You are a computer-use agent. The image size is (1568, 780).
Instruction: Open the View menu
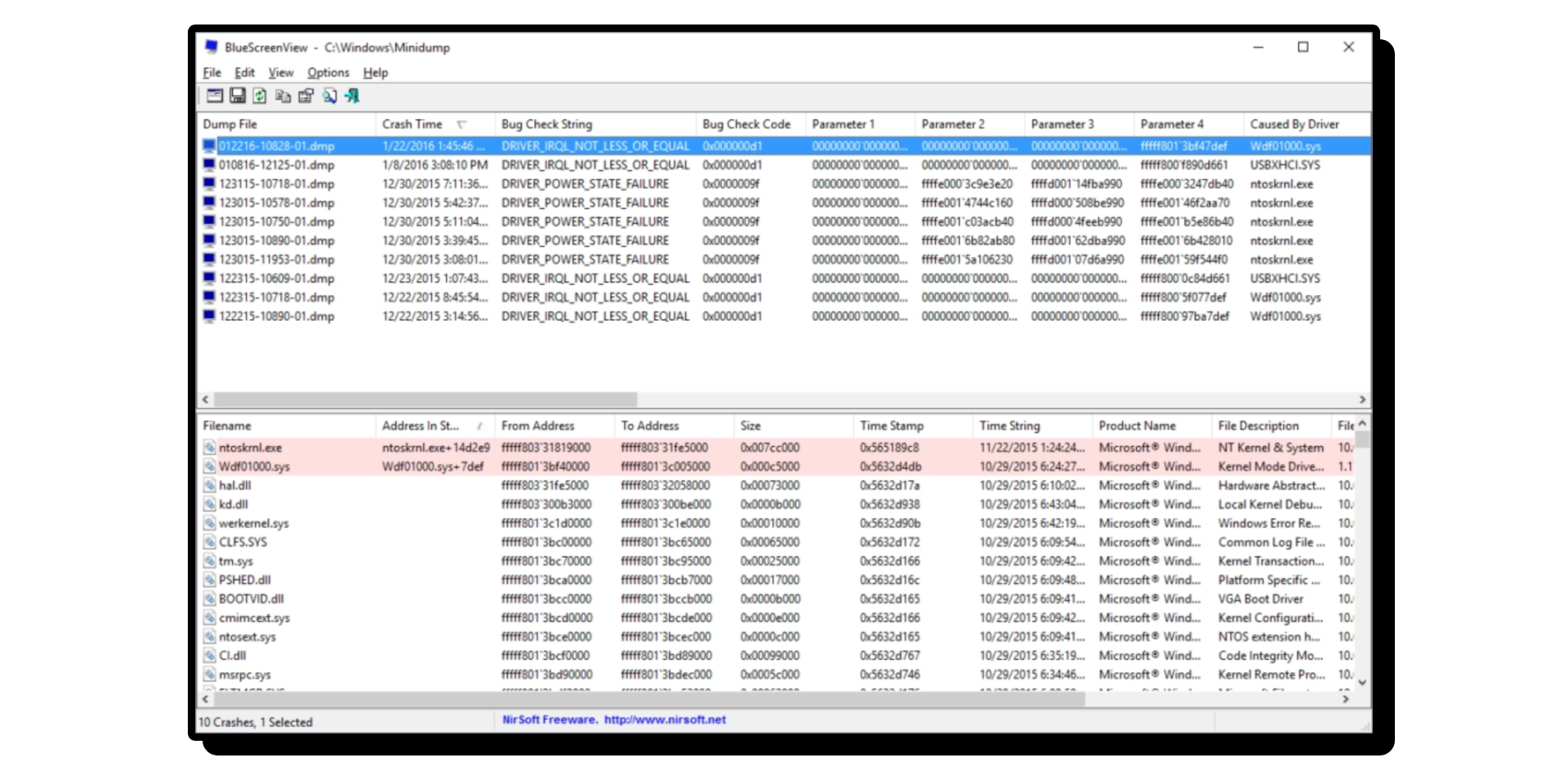pyautogui.click(x=280, y=73)
